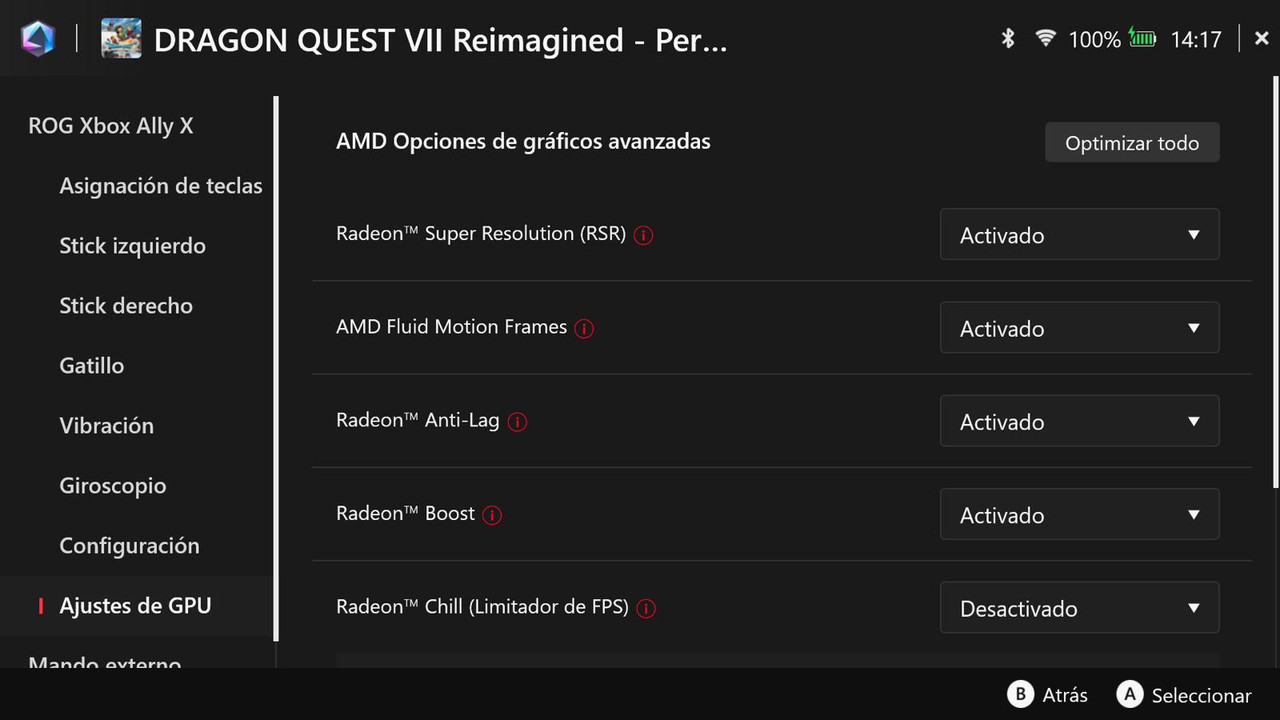The height and width of the screenshot is (720, 1280).
Task: Click info icon beside Radeon Chill
Action: [x=646, y=609]
